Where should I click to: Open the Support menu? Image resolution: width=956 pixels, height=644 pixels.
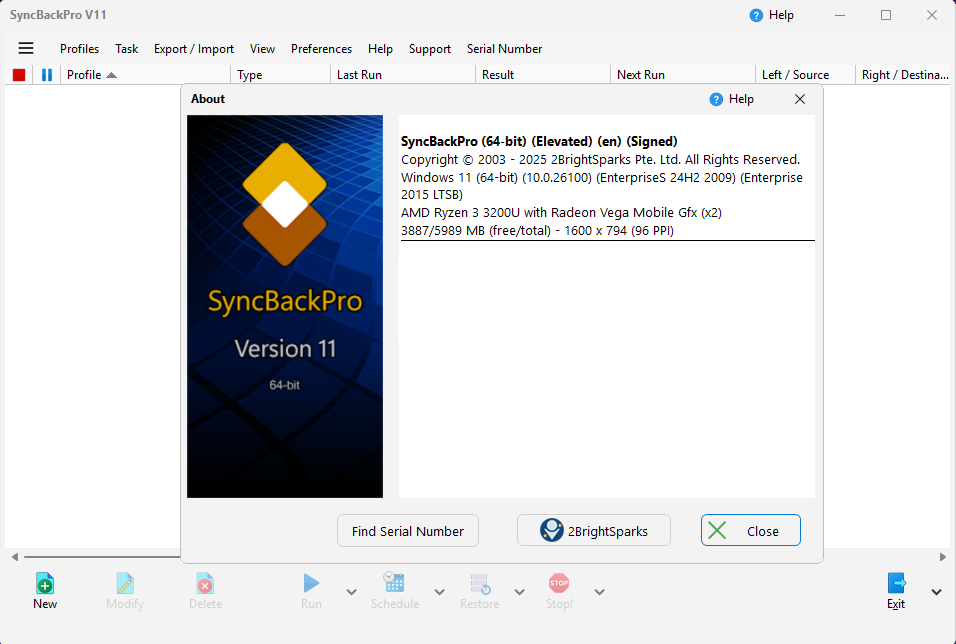430,49
